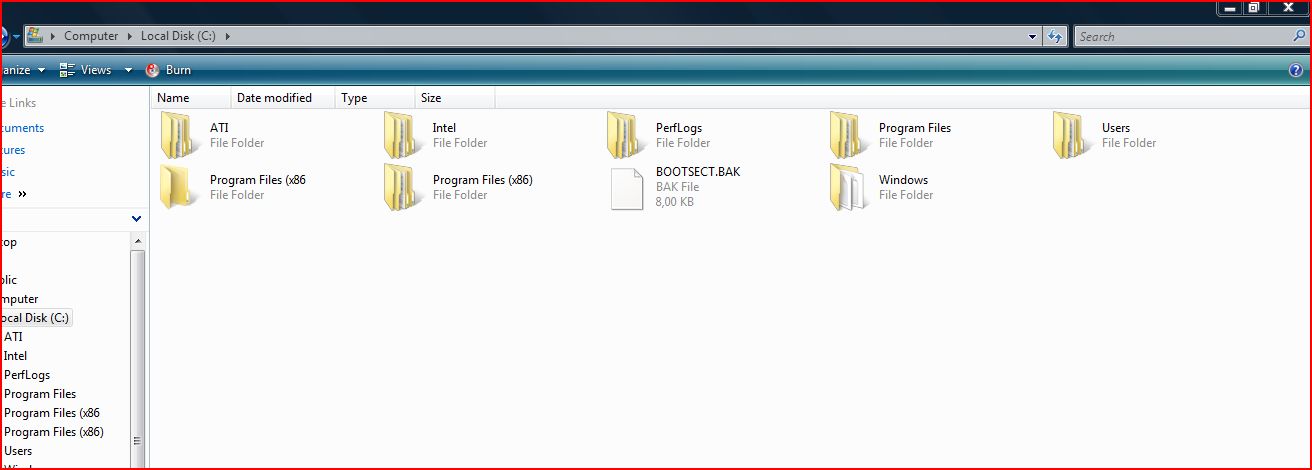Click Computer in the address breadcrumb

[x=91, y=36]
